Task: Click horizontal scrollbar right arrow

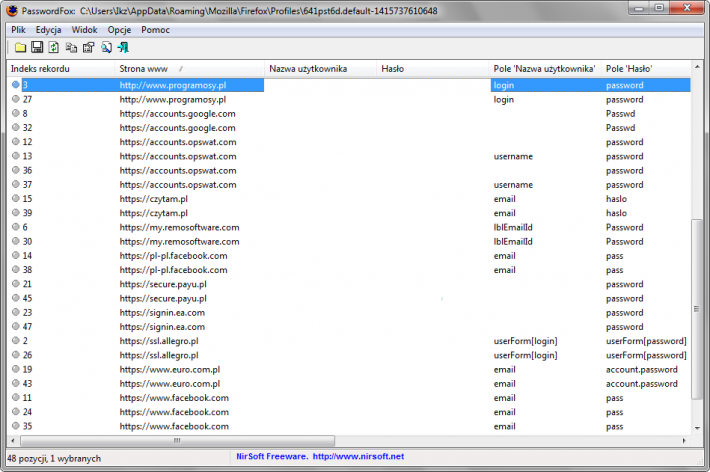Action: [x=684, y=440]
